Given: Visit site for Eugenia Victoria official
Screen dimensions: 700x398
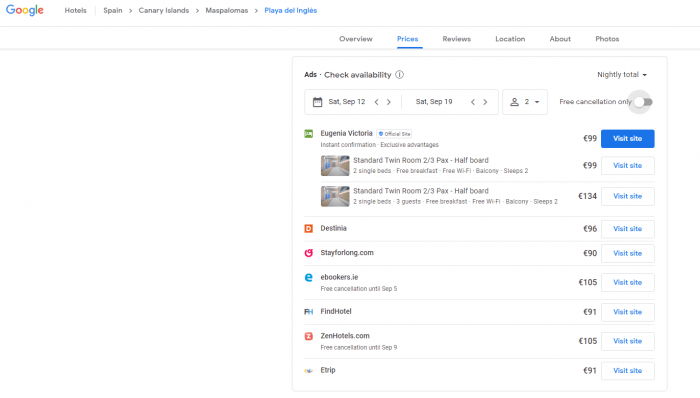Looking at the screenshot, I should pos(628,139).
